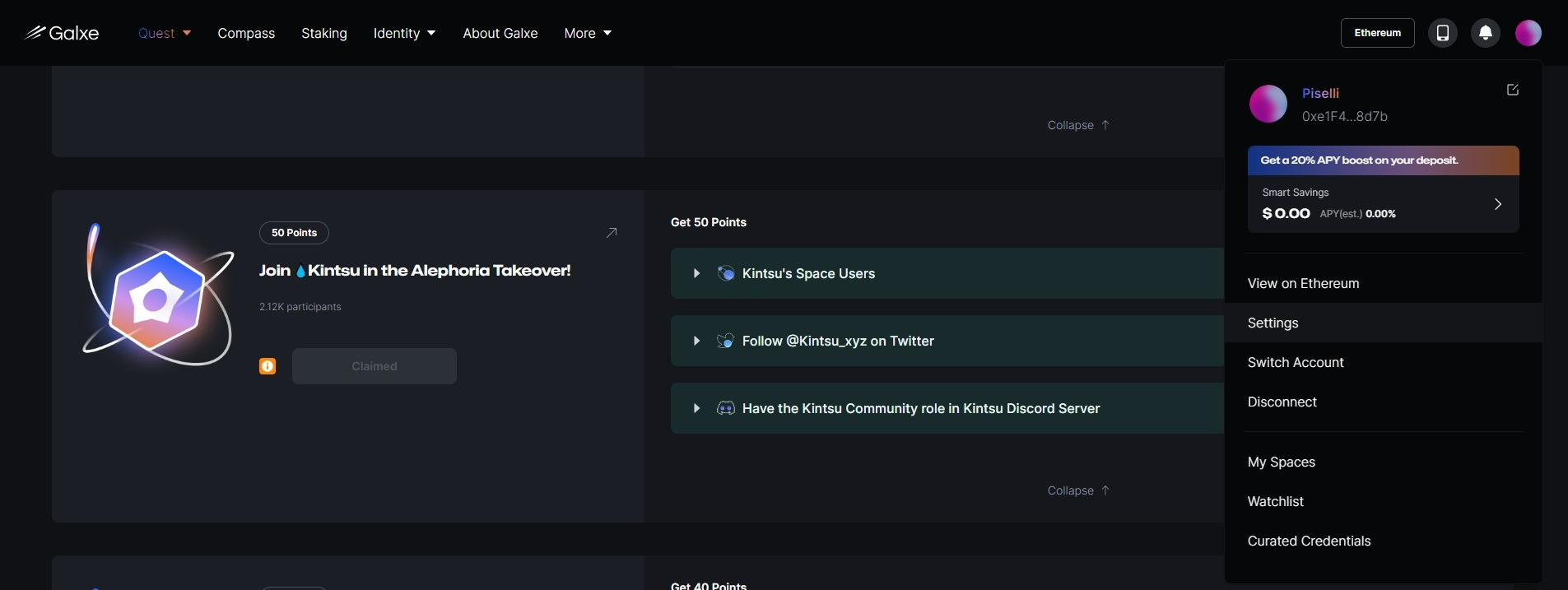The image size is (1568, 590).
Task: Open Kintsu quest in new page arrow
Action: 612,233
